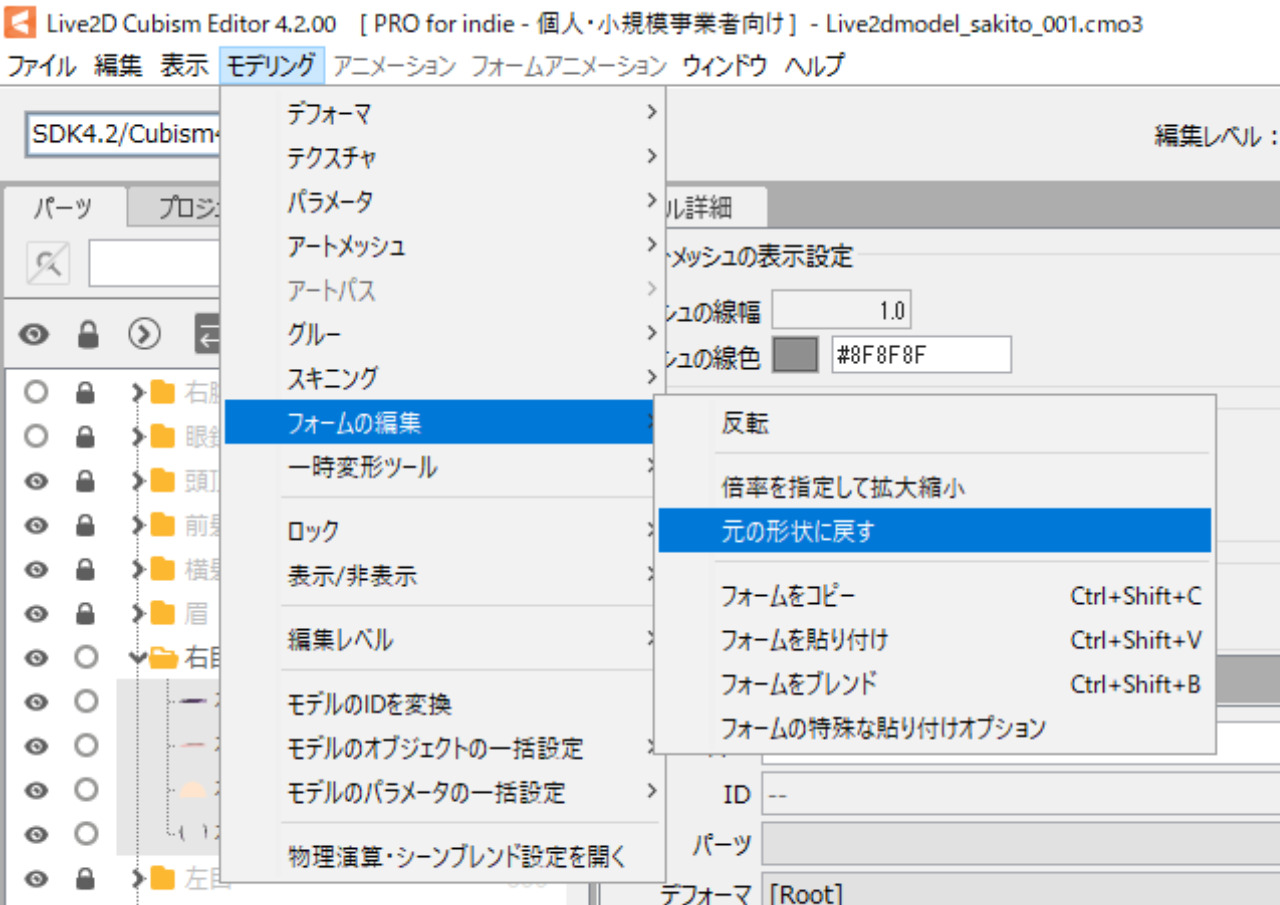Open the パラメータ submenu
The width and height of the screenshot is (1280, 905).
pyautogui.click(x=443, y=201)
